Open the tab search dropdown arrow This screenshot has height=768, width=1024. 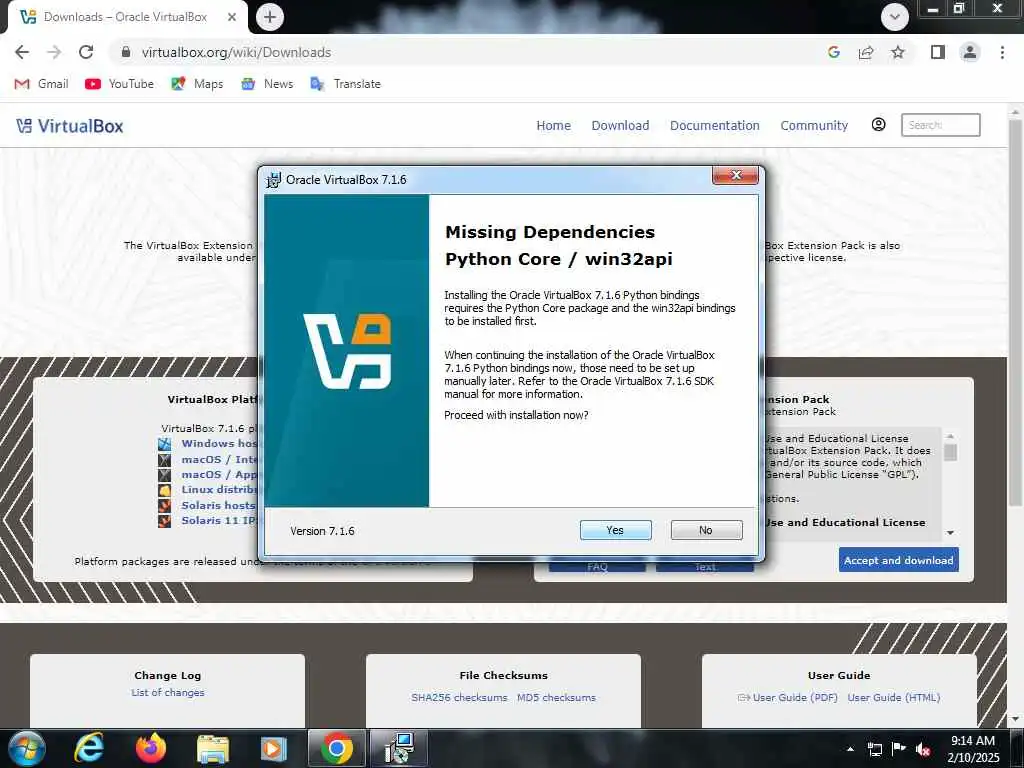tap(895, 17)
